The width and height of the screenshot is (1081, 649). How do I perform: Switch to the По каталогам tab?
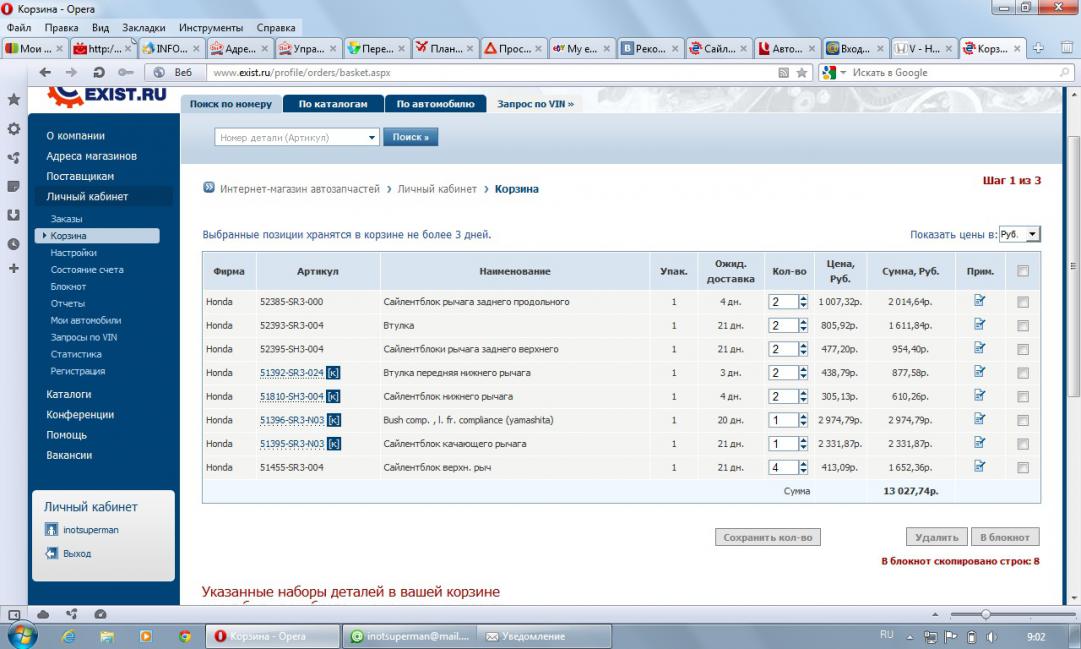point(333,103)
